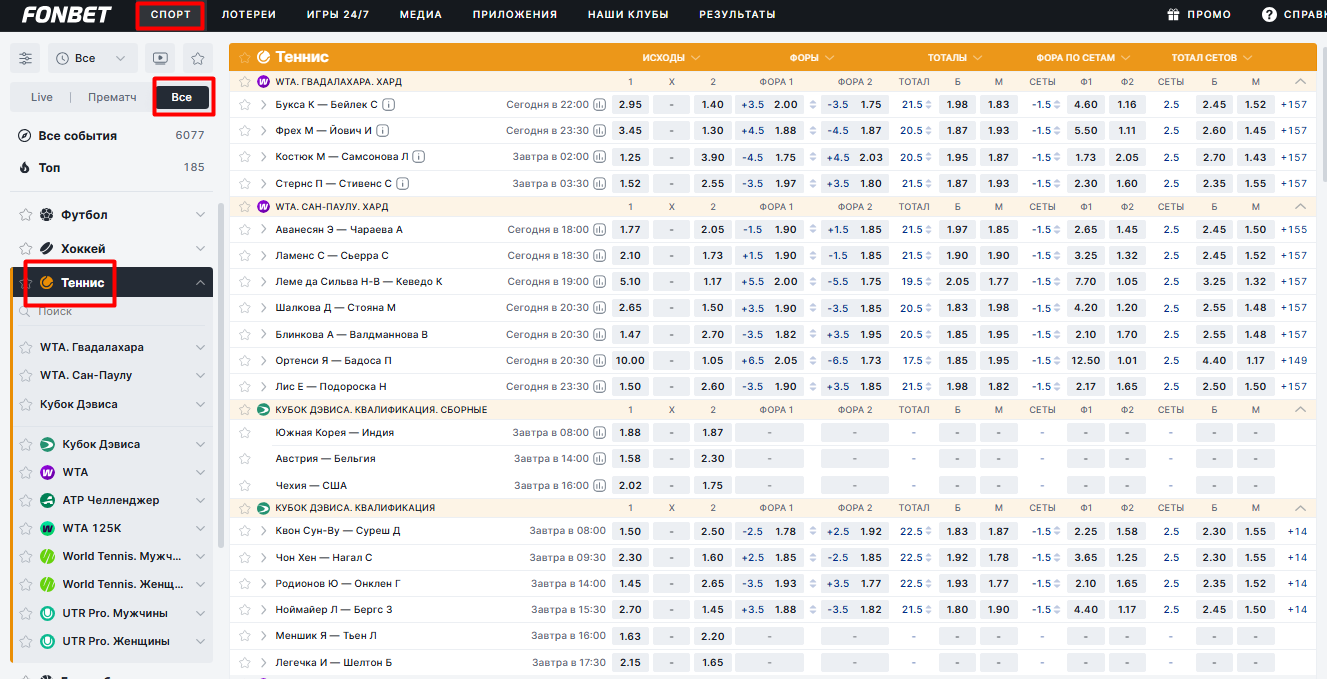Favorite the WTA. Гвадалахара. Хард league header
The height and width of the screenshot is (679, 1327).
click(244, 81)
